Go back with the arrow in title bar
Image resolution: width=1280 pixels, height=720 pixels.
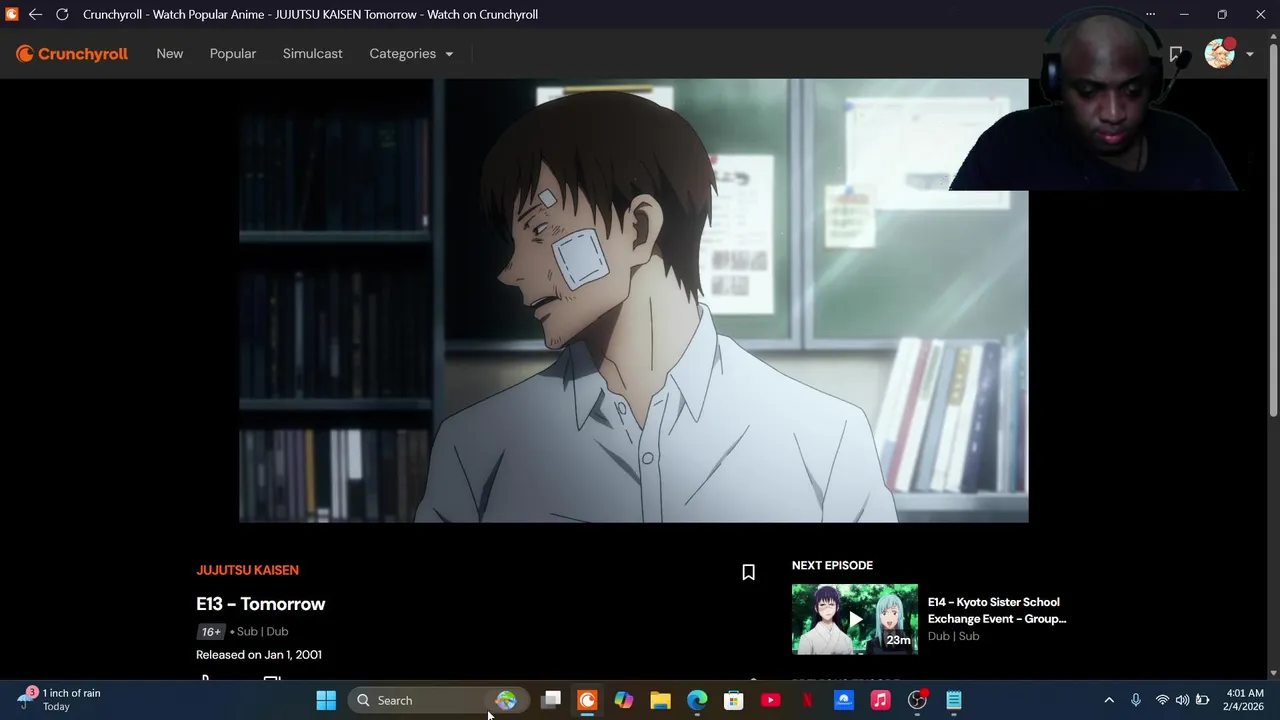(x=35, y=14)
